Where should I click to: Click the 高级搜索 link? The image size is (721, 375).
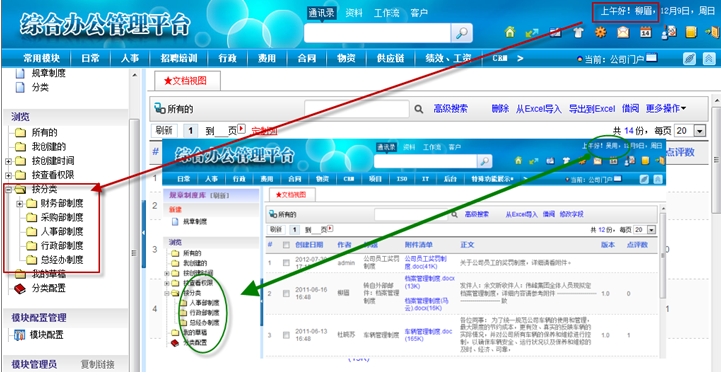tap(451, 109)
